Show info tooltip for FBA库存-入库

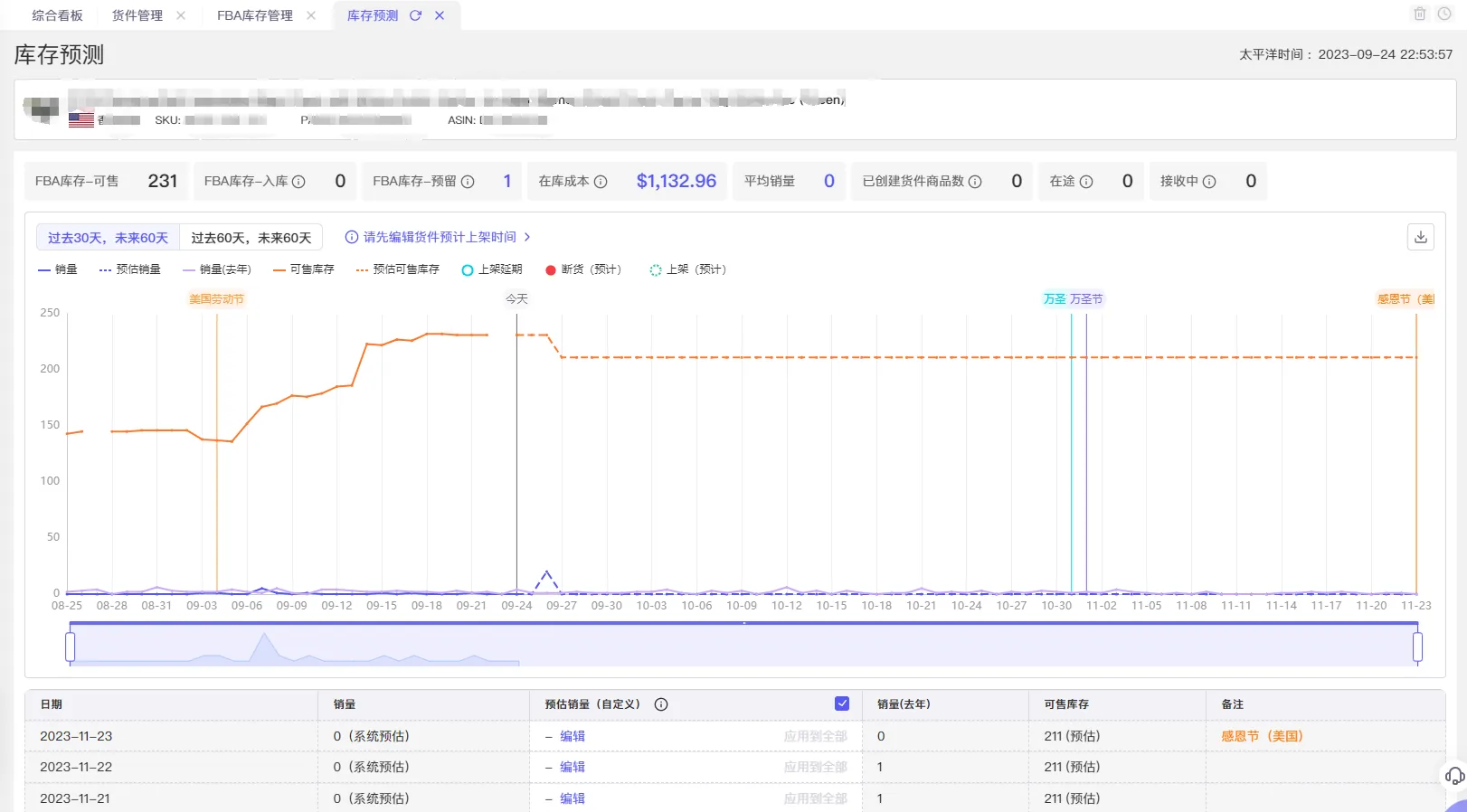(x=298, y=182)
